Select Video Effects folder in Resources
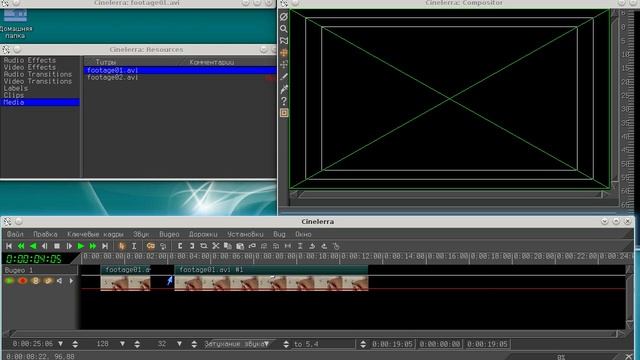This screenshot has width=640, height=360. tap(29, 67)
